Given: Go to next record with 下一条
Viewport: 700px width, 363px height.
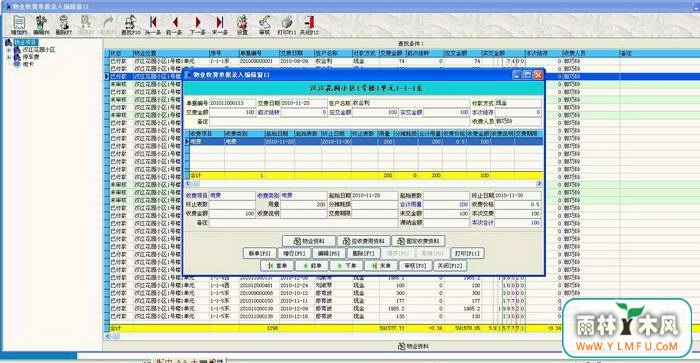Looking at the screenshot, I should point(197,25).
